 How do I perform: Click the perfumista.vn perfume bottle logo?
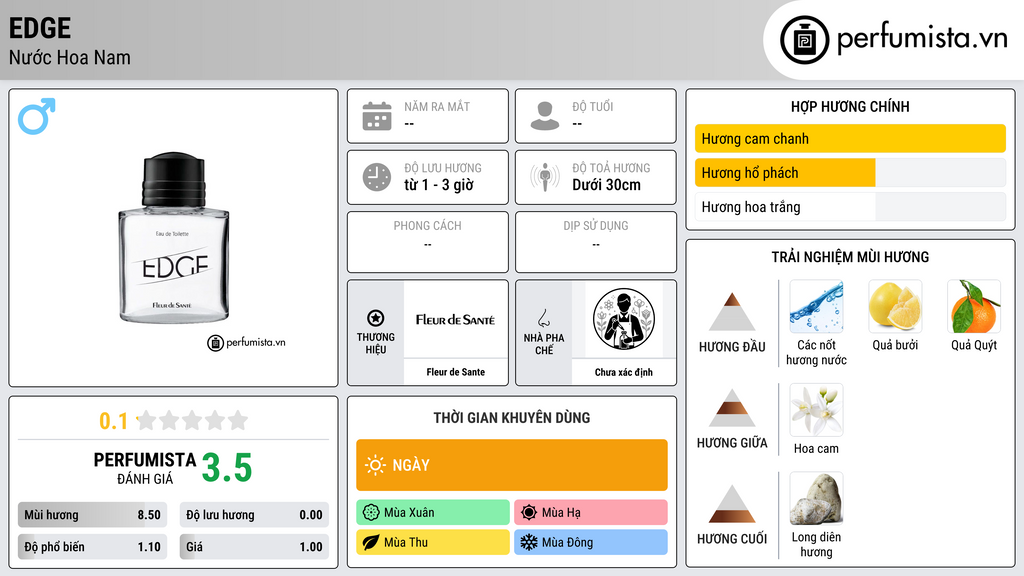(x=804, y=40)
